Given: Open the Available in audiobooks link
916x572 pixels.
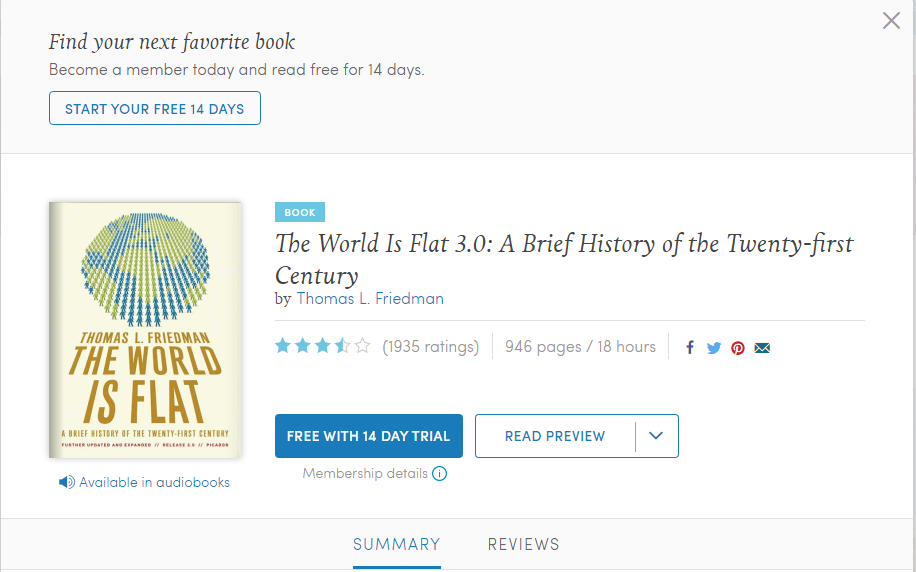Looking at the screenshot, I should [x=154, y=482].
